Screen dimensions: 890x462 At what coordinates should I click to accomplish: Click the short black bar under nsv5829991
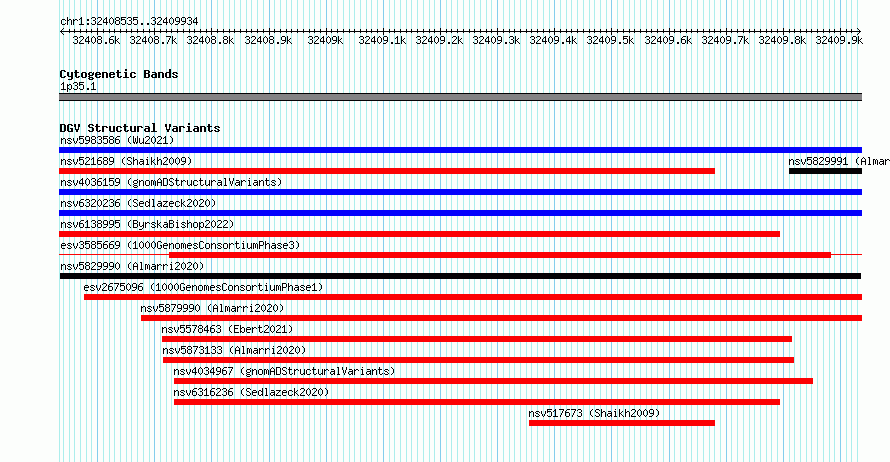click(825, 171)
